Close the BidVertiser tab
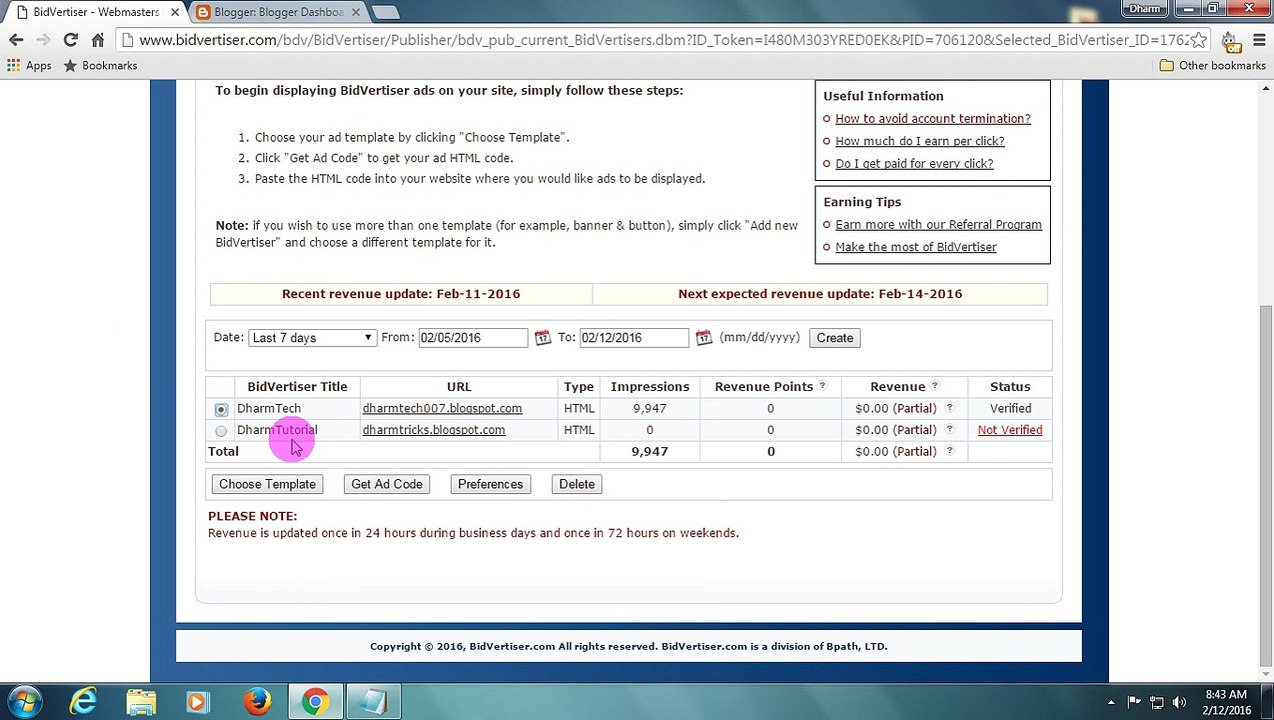The image size is (1274, 720). tap(176, 12)
